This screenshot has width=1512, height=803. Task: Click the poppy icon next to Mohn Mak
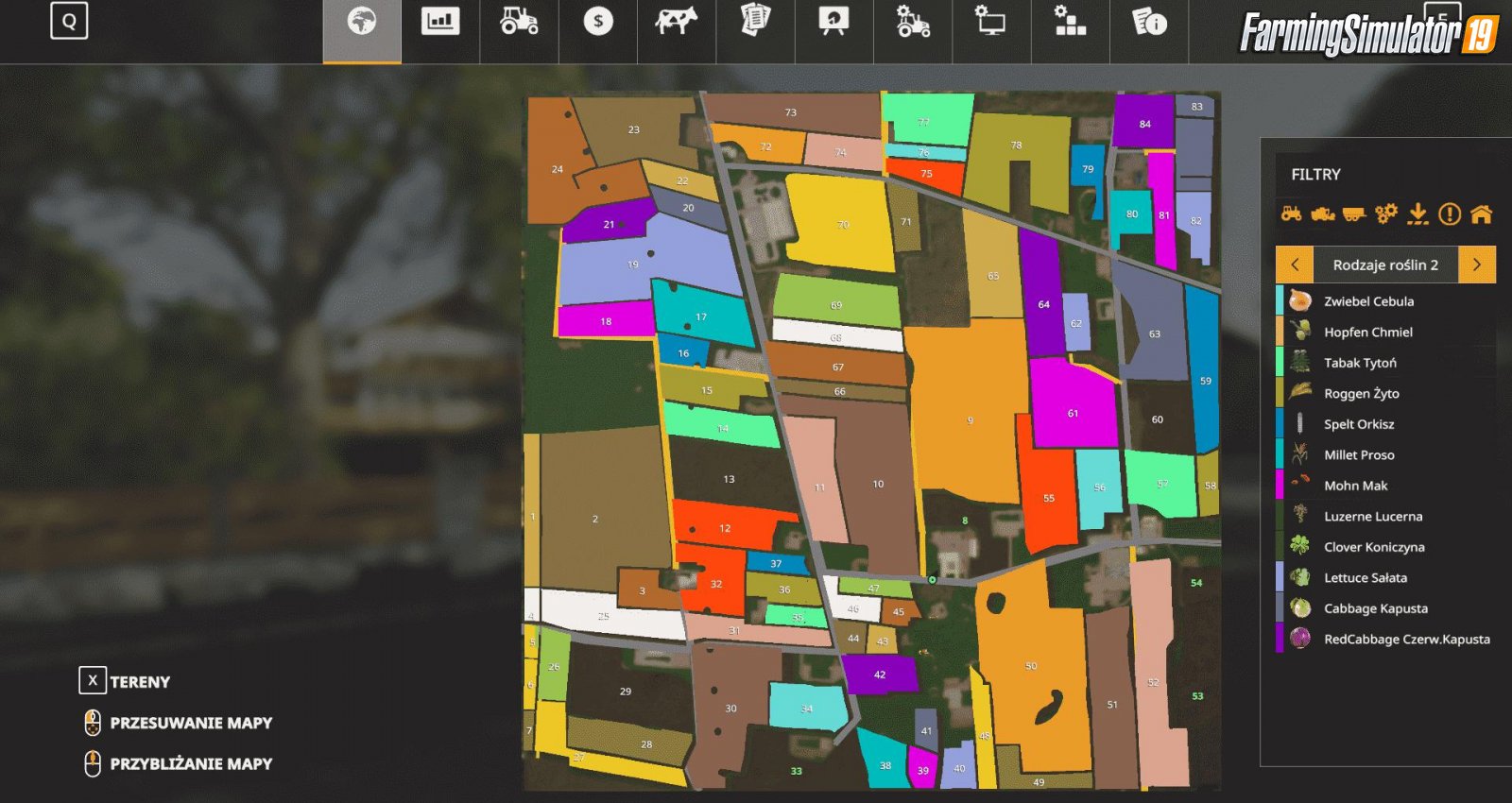coord(1300,482)
